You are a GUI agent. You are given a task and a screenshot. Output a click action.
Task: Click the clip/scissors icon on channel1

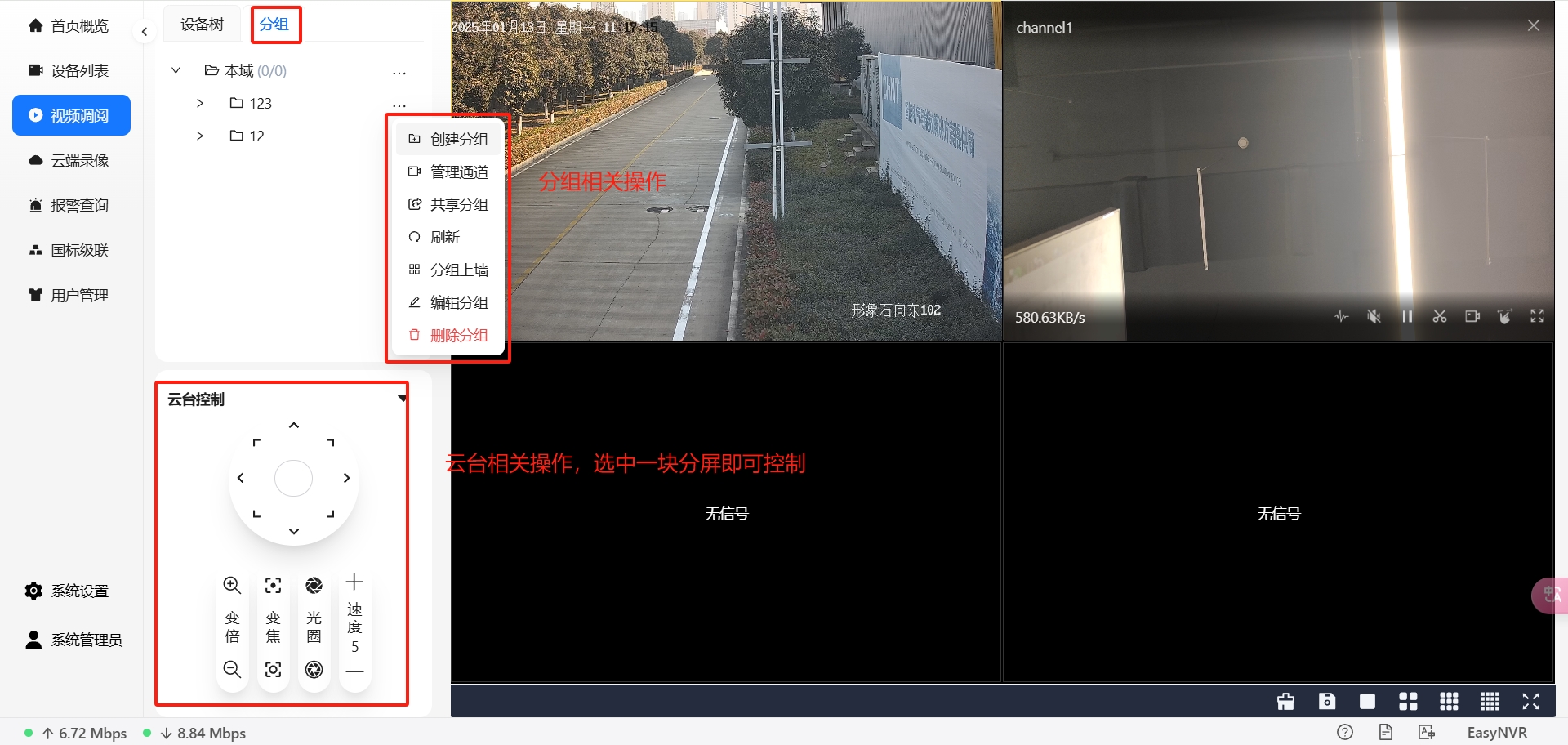coord(1440,316)
